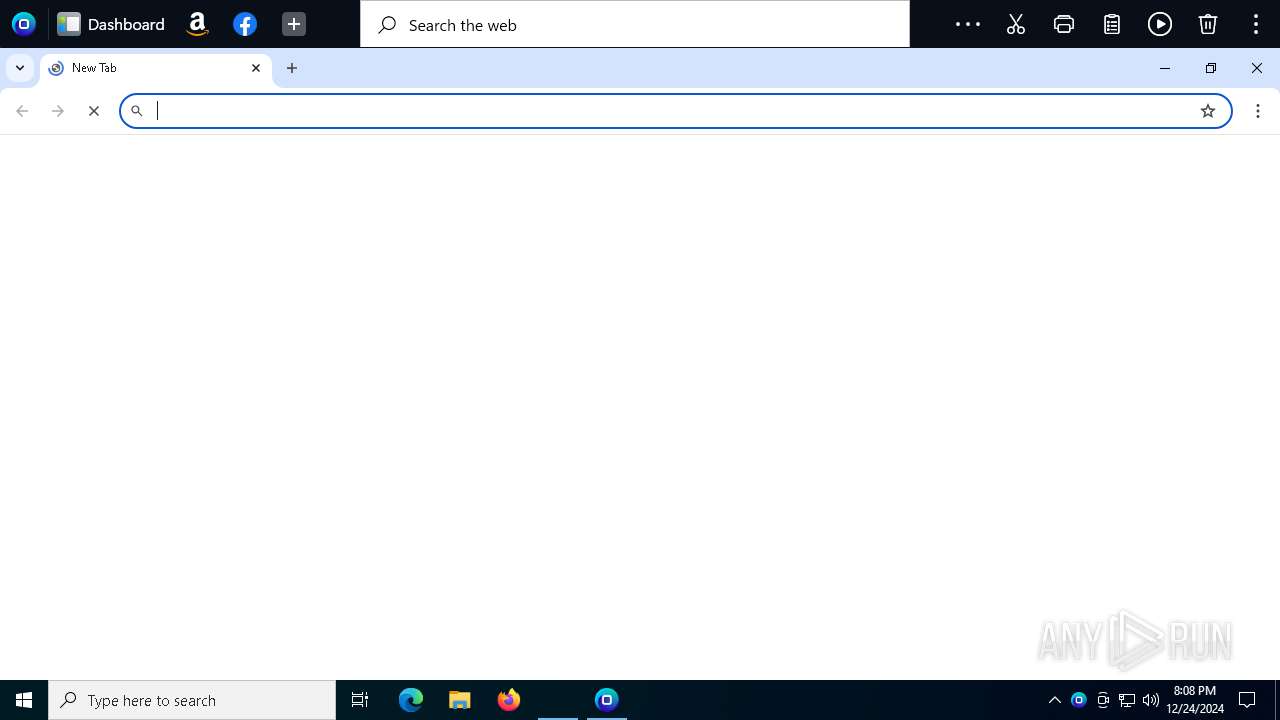Click the blue browser logo icon in the top bar
The width and height of the screenshot is (1280, 720).
[x=23, y=24]
